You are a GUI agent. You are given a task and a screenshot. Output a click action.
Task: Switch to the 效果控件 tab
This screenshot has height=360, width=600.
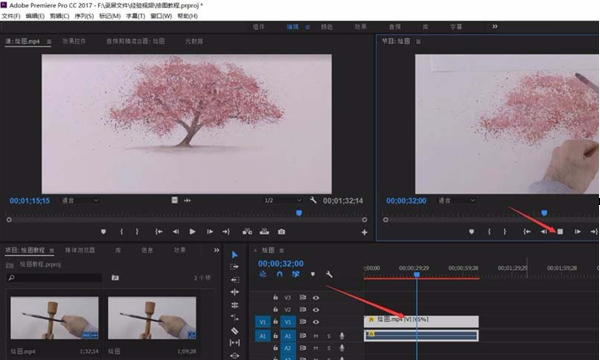(74, 41)
